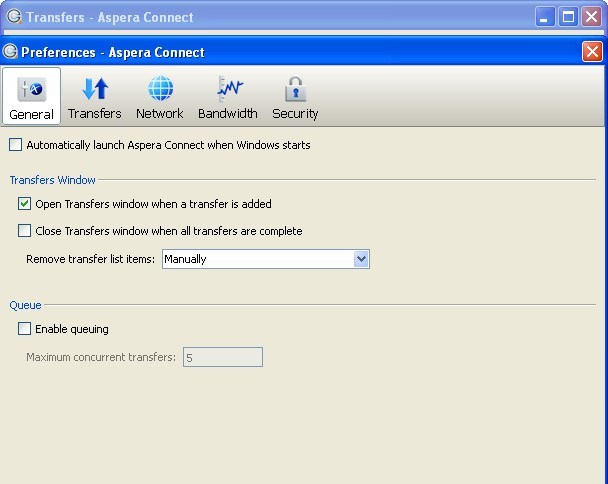
Task: Click the Queue section heading
Action: (26, 305)
